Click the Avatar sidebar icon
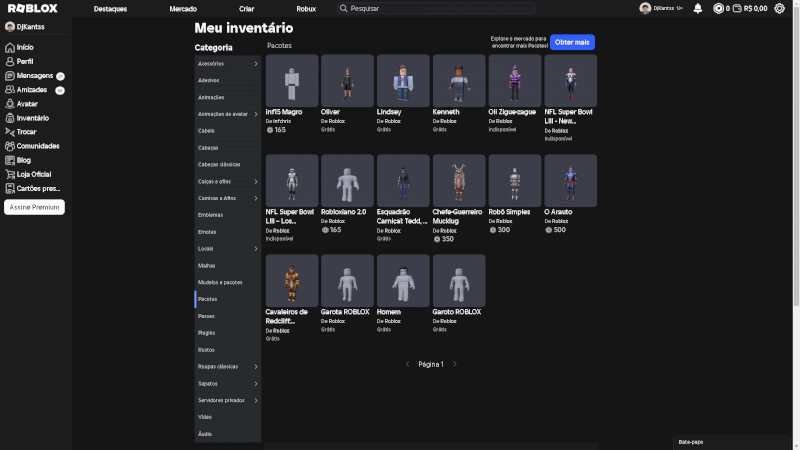This screenshot has width=800, height=450. coord(10,103)
